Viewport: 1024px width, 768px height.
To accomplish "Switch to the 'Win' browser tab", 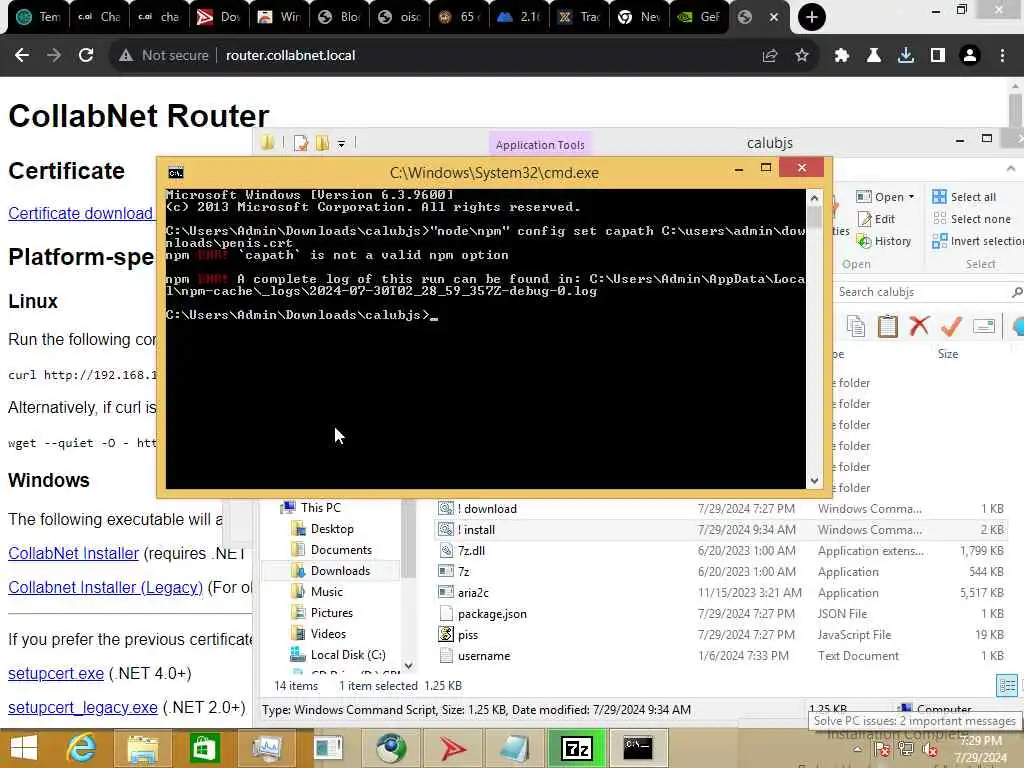I will (x=278, y=17).
